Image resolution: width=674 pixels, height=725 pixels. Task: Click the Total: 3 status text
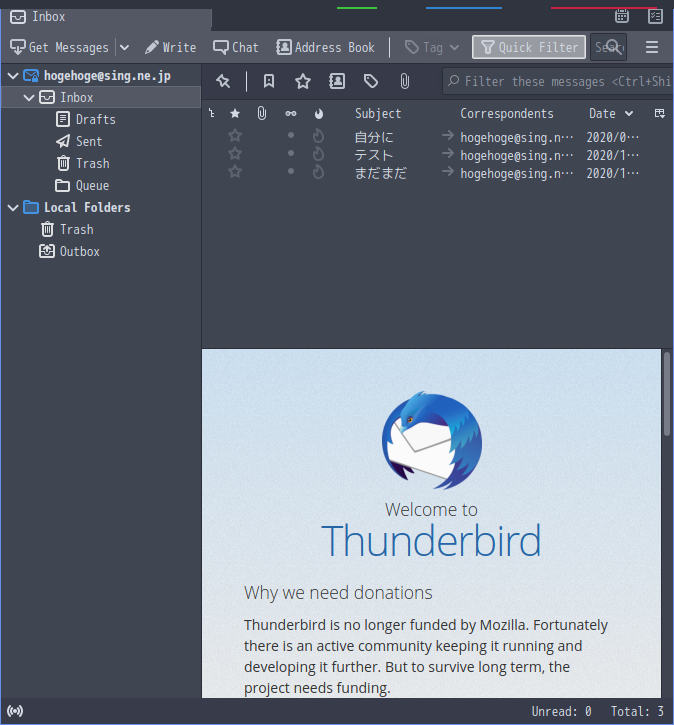tap(637, 711)
